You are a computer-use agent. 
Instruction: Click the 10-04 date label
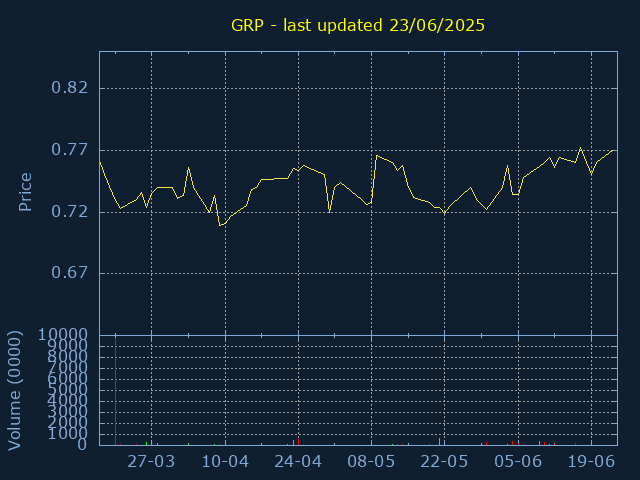click(x=225, y=462)
